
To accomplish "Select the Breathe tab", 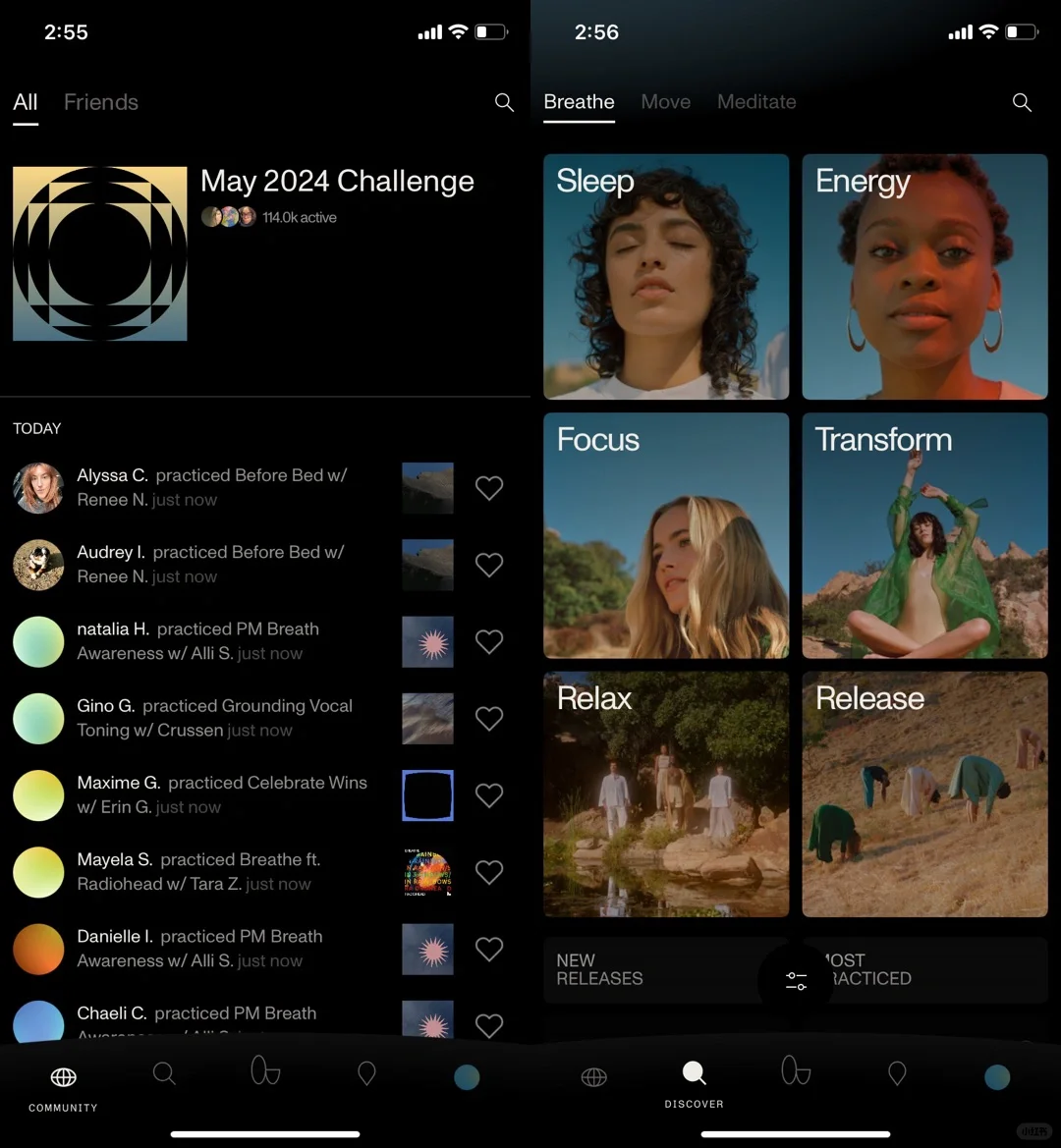I will click(580, 102).
